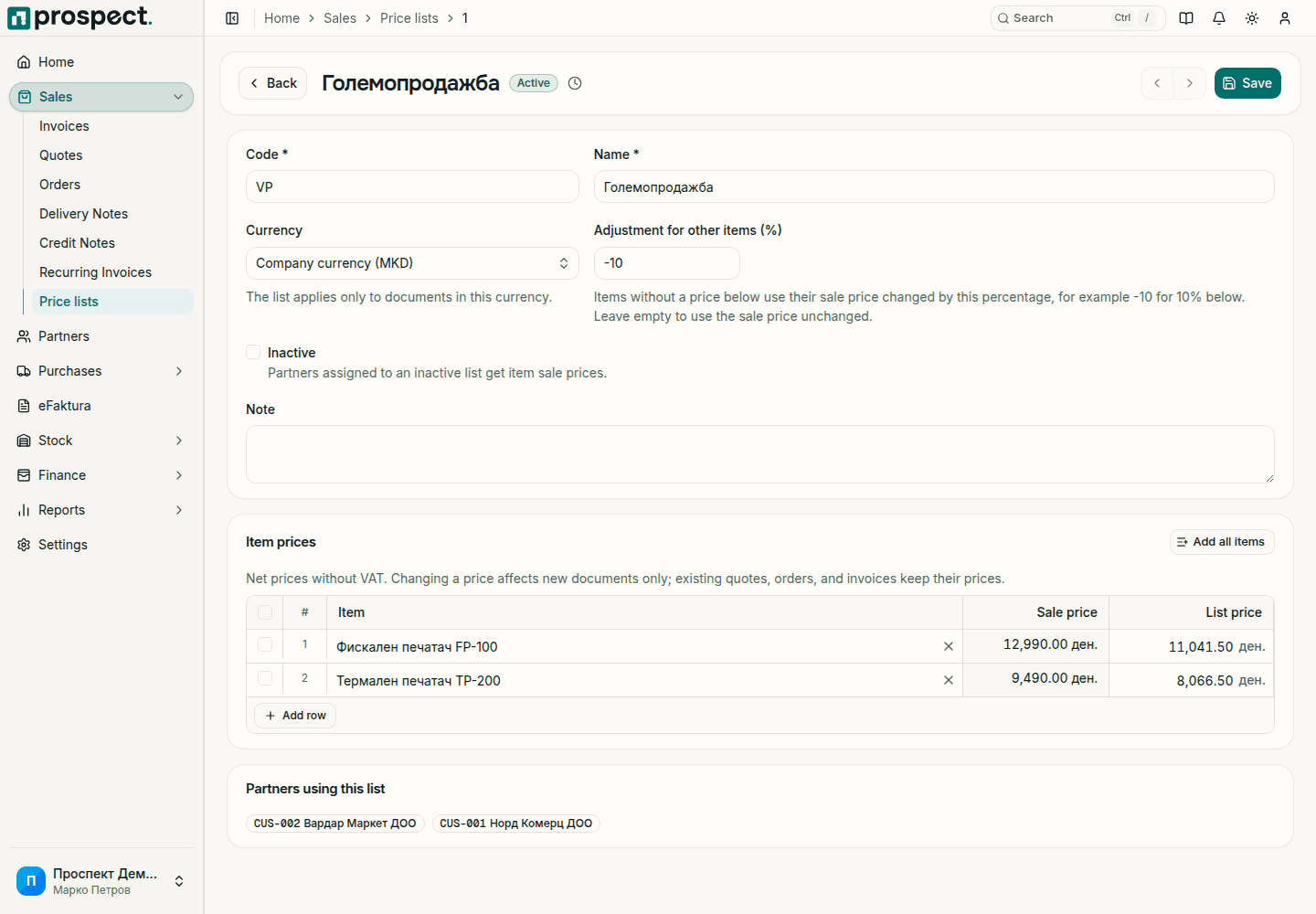Expand the Finance section
This screenshot has width=1316, height=914.
pyautogui.click(x=179, y=475)
